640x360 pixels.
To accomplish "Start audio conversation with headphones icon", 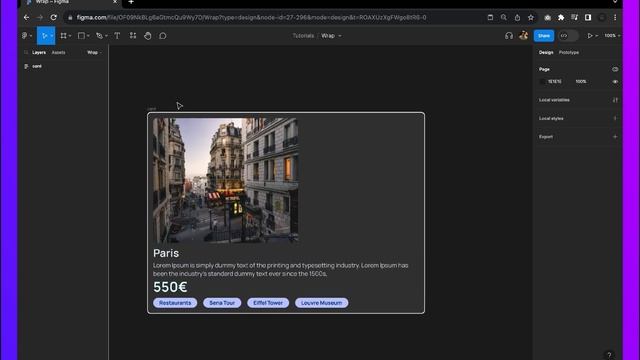I will [509, 36].
